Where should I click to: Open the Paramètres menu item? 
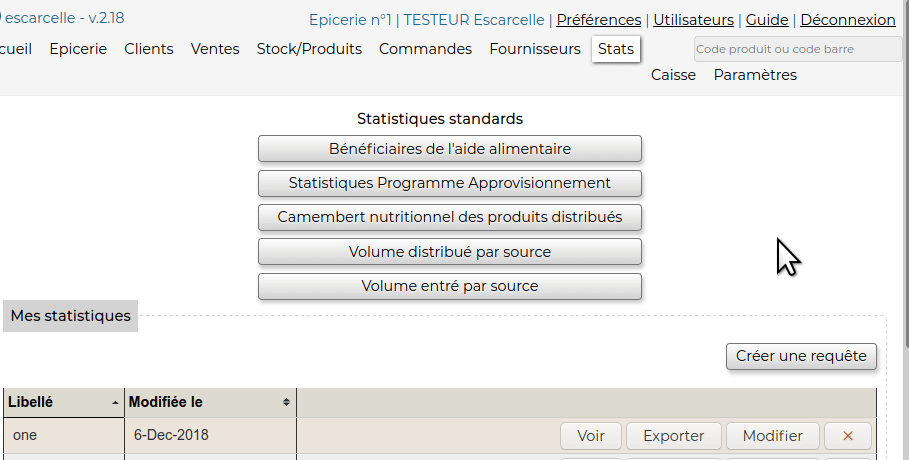pyautogui.click(x=755, y=75)
